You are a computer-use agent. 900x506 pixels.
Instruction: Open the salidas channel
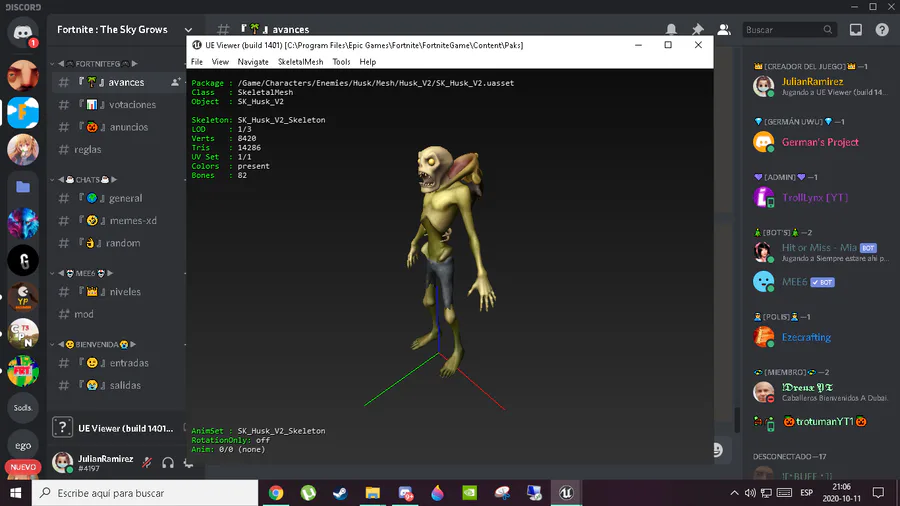click(118, 385)
